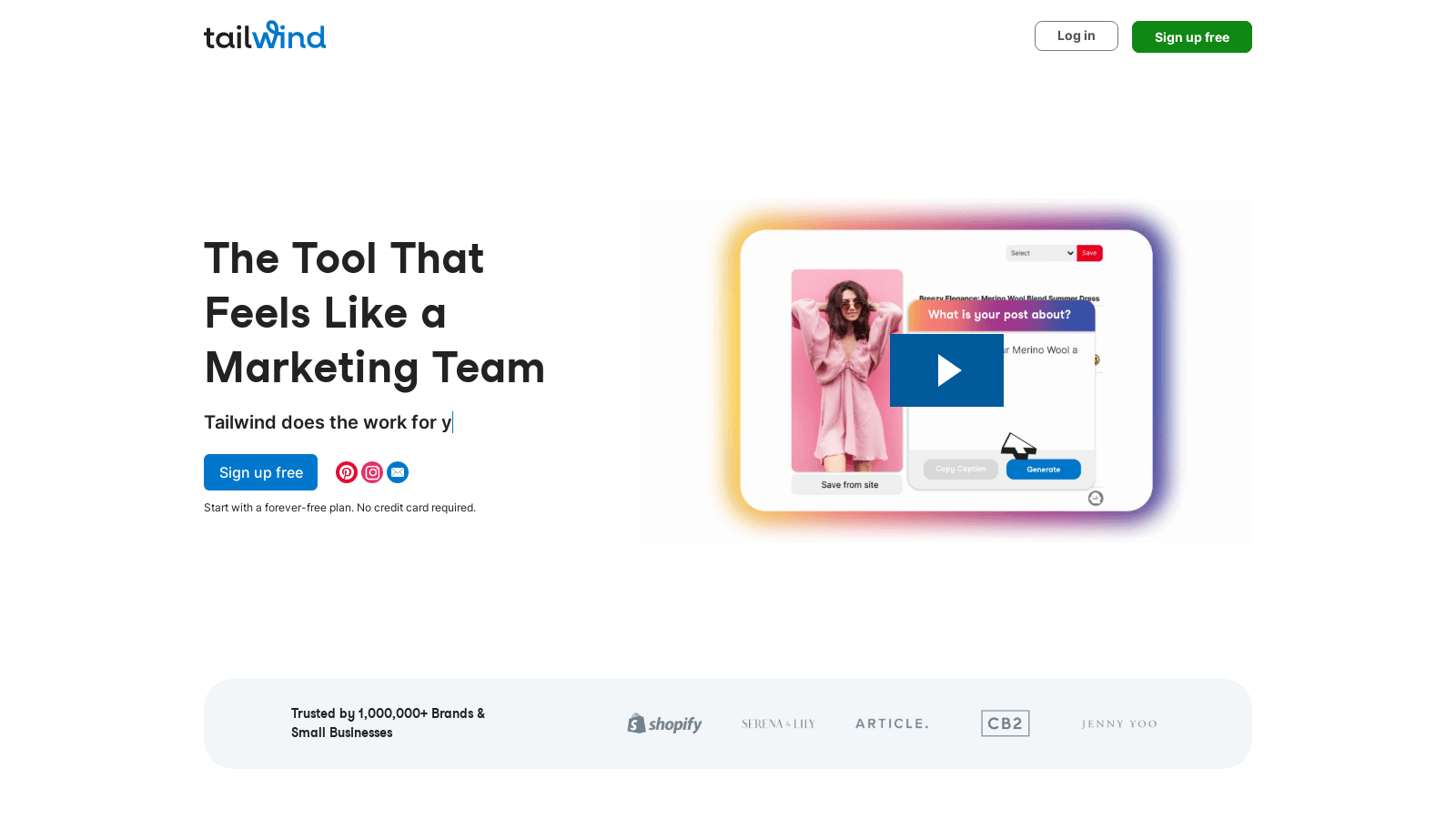Click the green Sign up free button

(x=1191, y=37)
